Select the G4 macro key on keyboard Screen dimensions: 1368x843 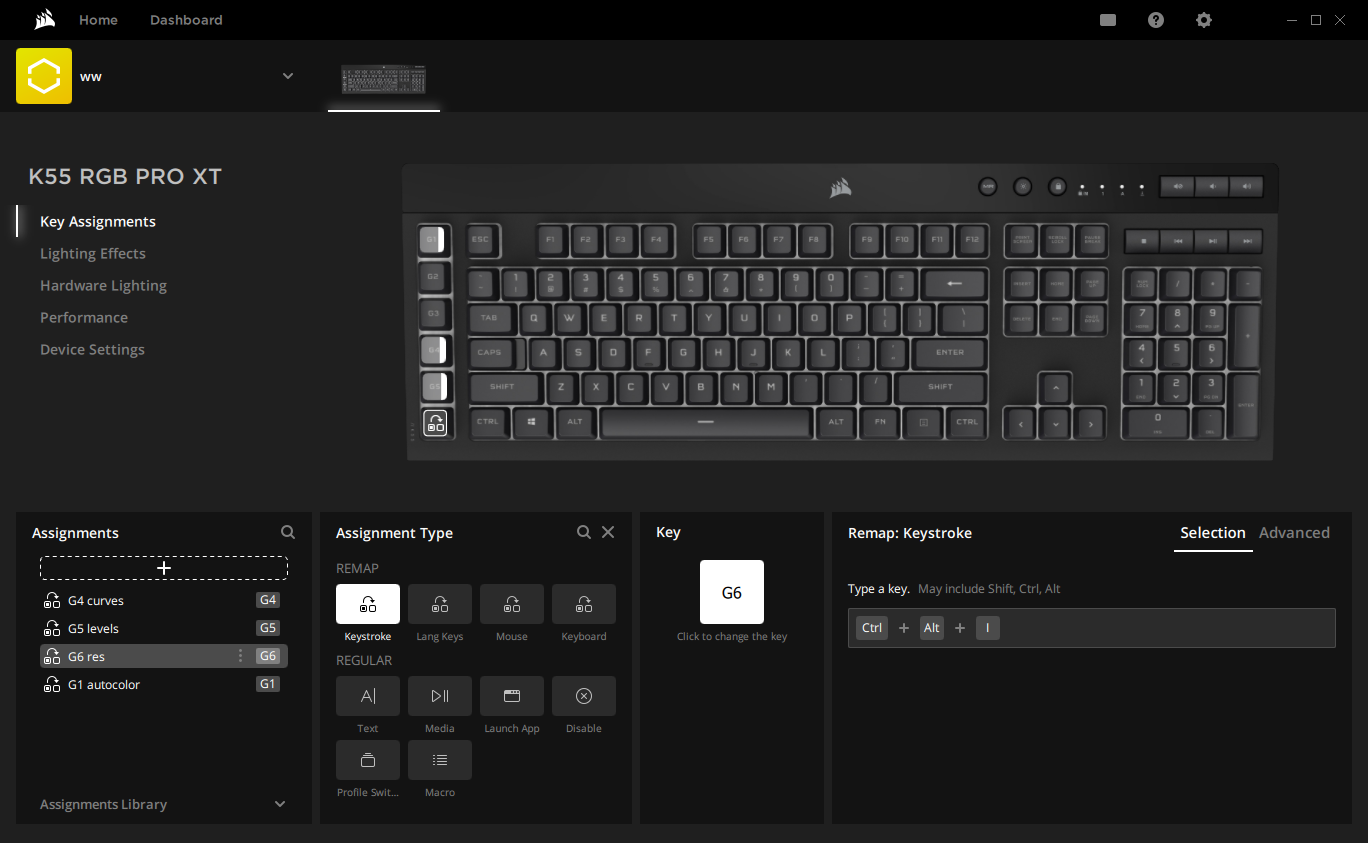[x=433, y=350]
